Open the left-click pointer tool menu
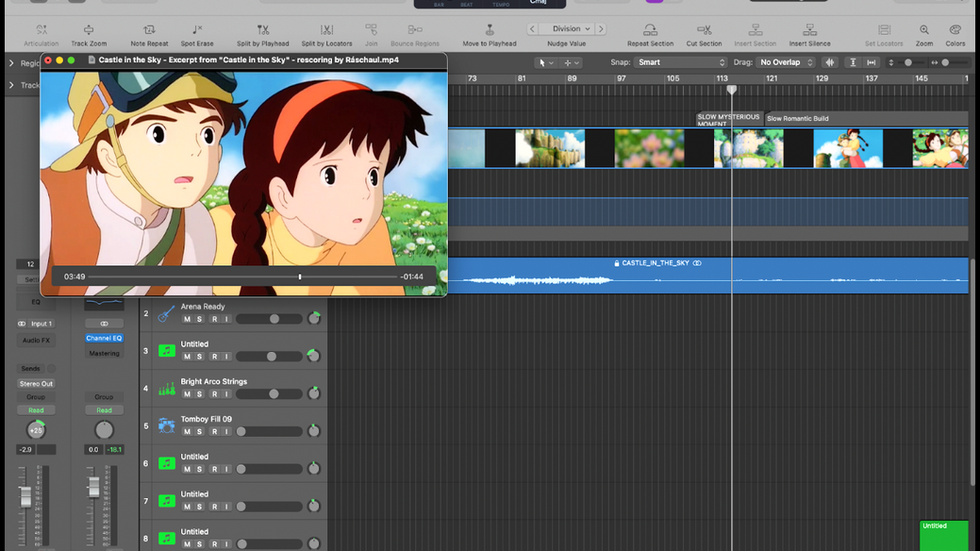 pyautogui.click(x=546, y=62)
